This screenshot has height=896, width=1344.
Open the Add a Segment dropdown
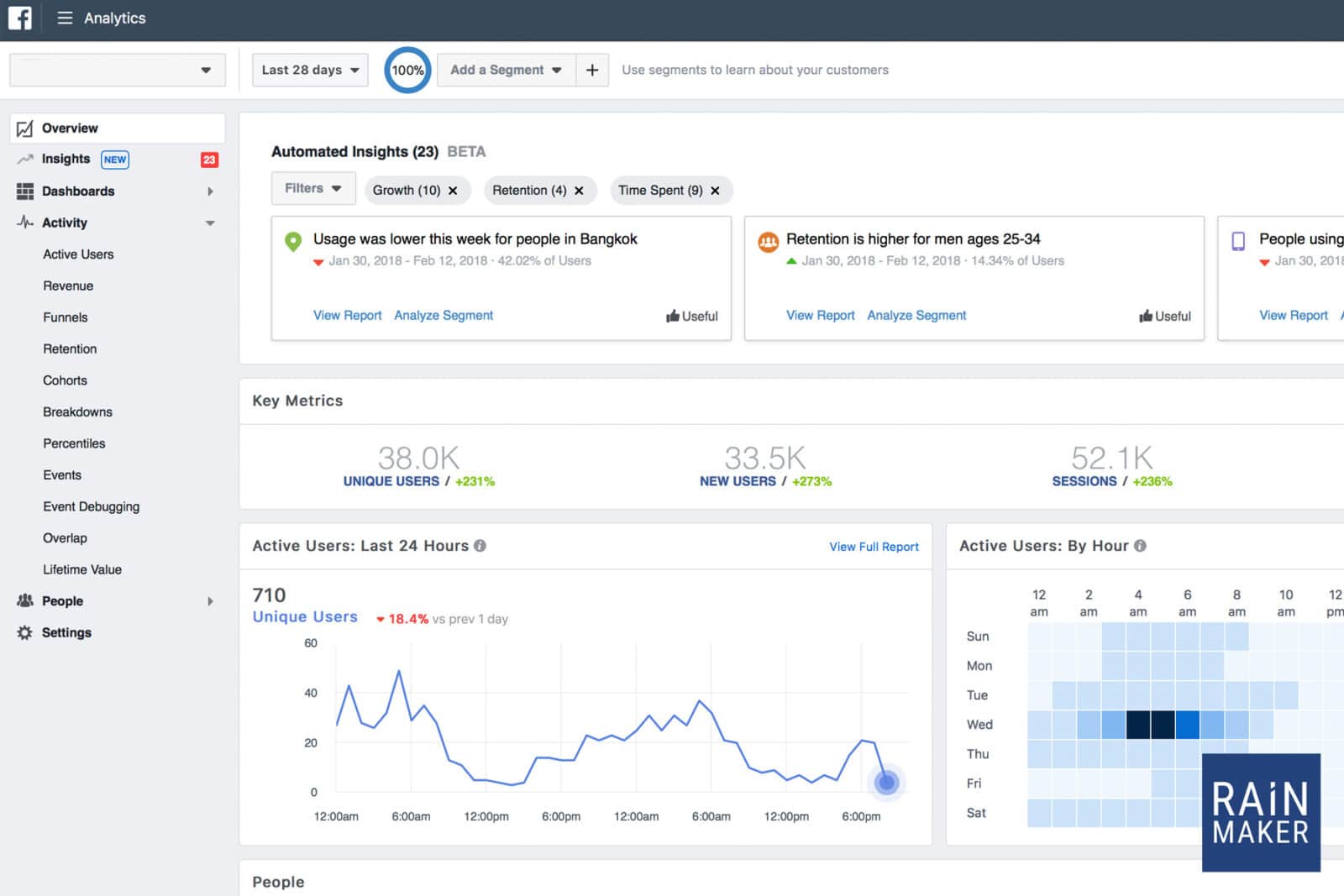tap(506, 70)
